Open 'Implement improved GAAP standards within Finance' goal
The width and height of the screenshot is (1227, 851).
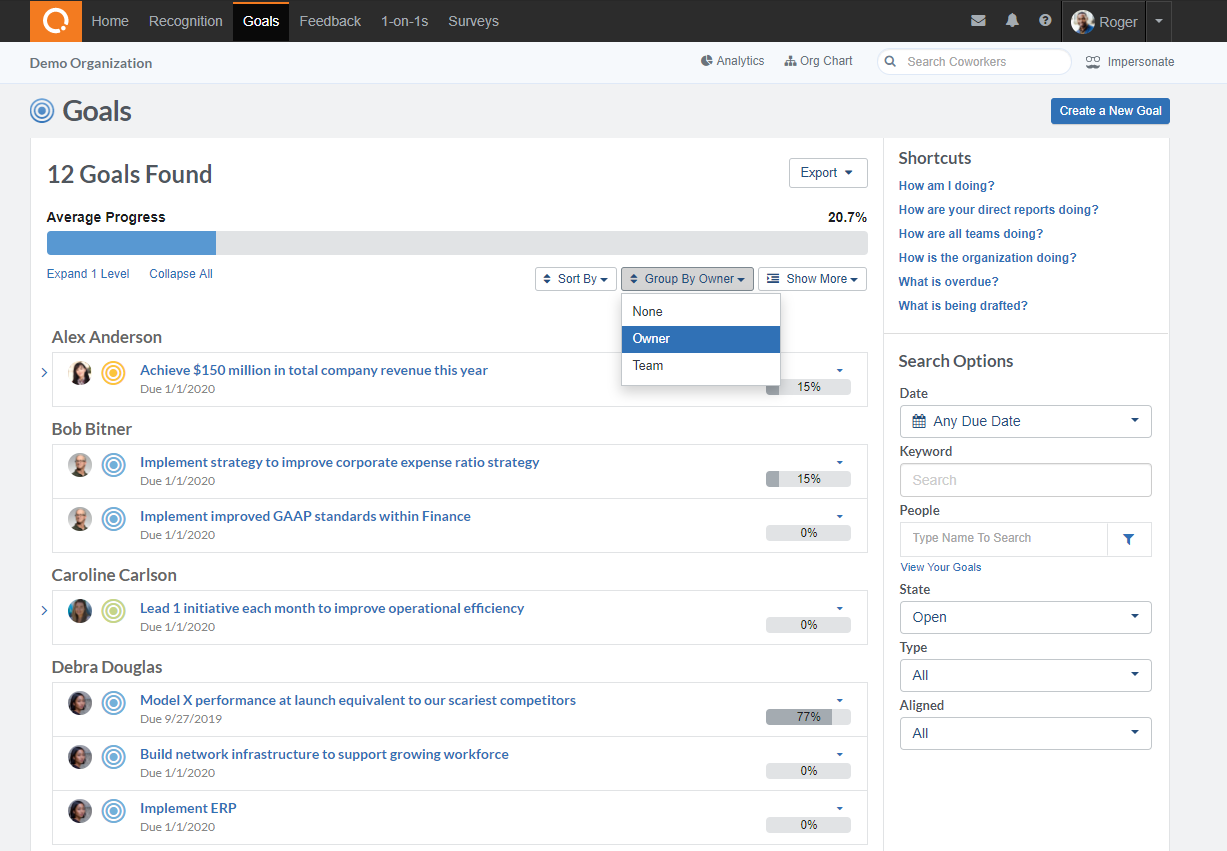305,516
